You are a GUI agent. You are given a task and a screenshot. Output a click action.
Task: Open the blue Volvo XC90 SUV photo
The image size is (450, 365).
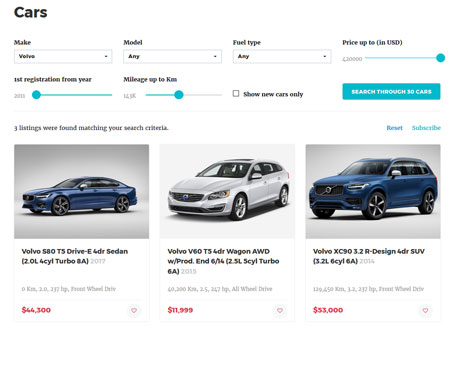tap(373, 191)
